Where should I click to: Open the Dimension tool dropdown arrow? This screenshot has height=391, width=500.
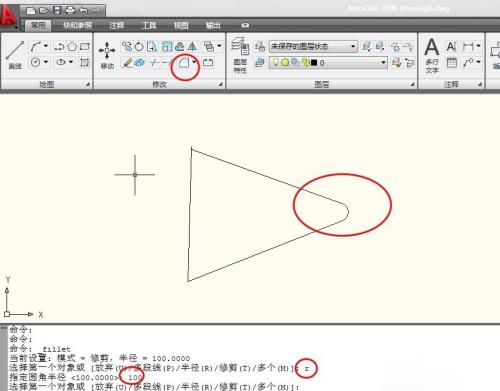click(x=478, y=46)
